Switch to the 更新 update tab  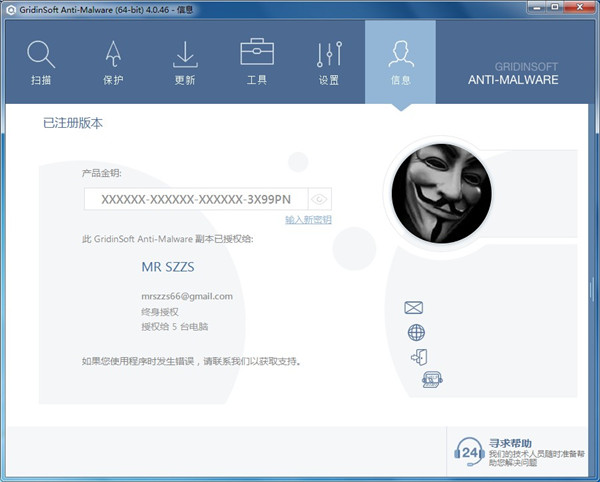(x=185, y=62)
